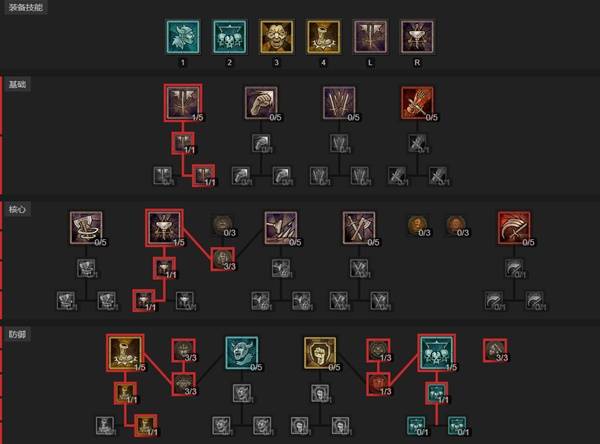The width and height of the screenshot is (600, 444).
Task: Select the equipped skill in slot R
Action: click(x=417, y=37)
